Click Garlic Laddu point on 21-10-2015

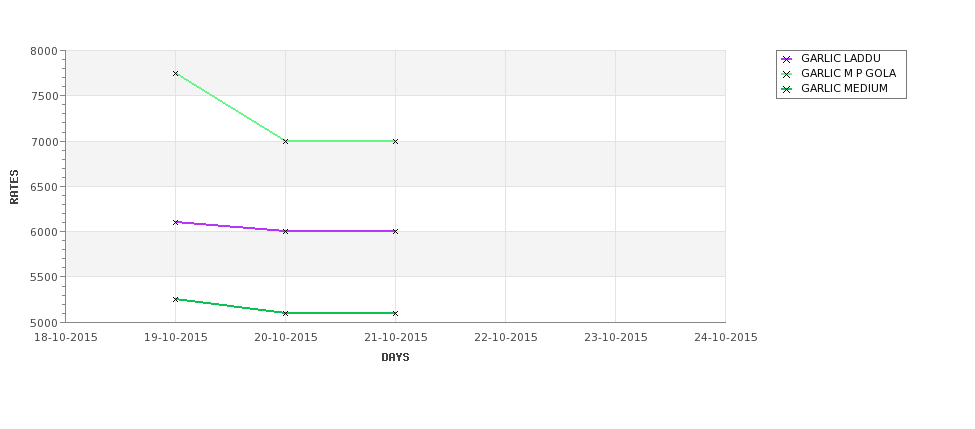click(395, 231)
